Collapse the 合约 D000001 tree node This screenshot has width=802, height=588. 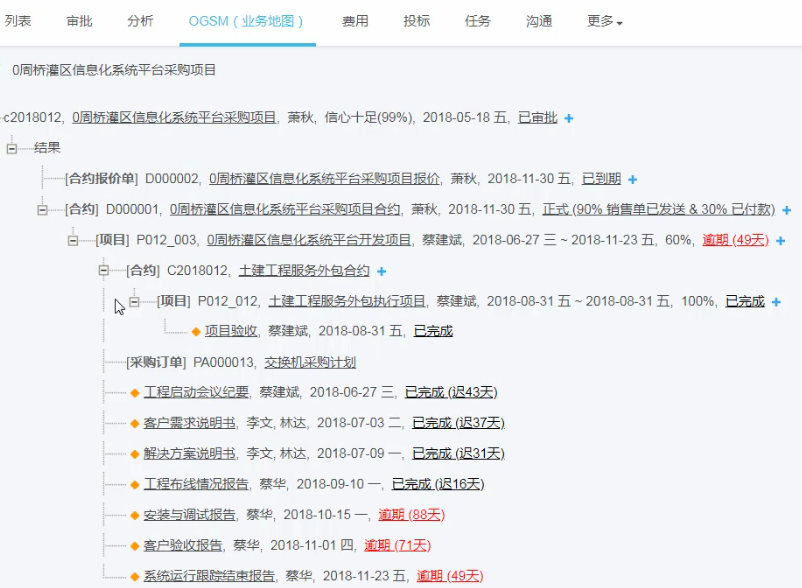coord(43,210)
